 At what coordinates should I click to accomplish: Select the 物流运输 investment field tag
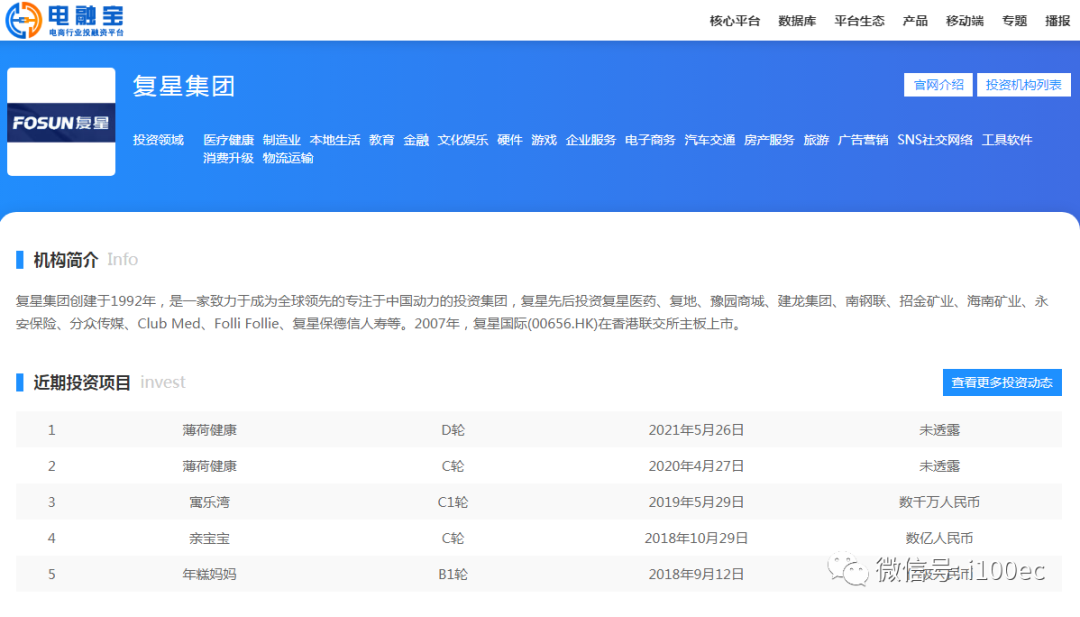pos(288,158)
